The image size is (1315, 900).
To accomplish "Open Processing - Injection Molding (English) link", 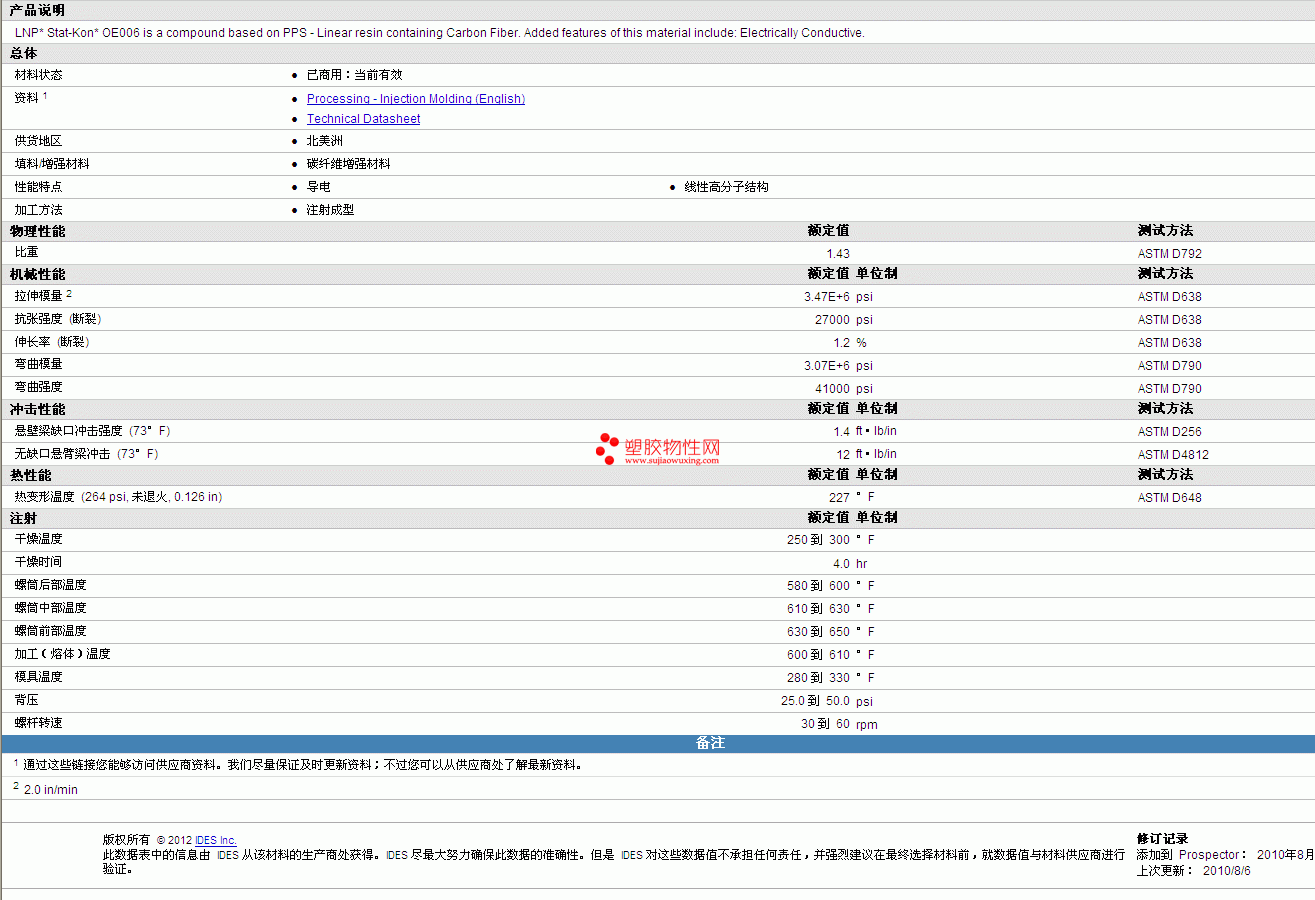I will coord(415,99).
